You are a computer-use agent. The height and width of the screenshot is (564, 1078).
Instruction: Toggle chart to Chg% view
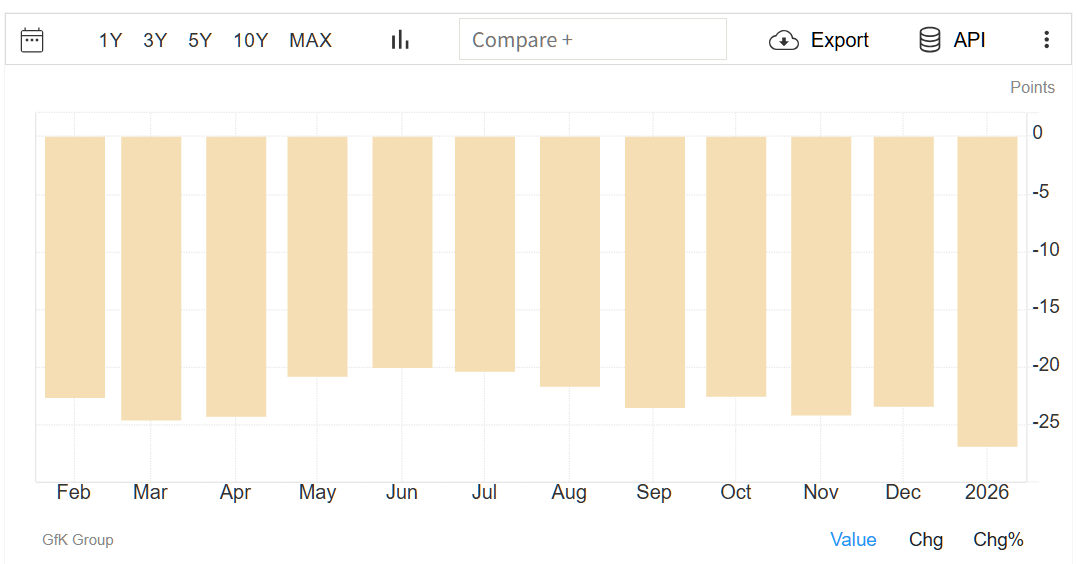point(998,540)
